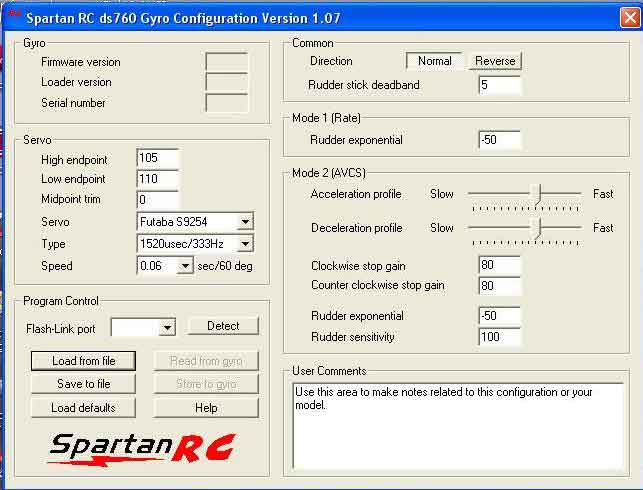643x490 pixels.
Task: Click the SpartanRC logo
Action: tap(142, 449)
